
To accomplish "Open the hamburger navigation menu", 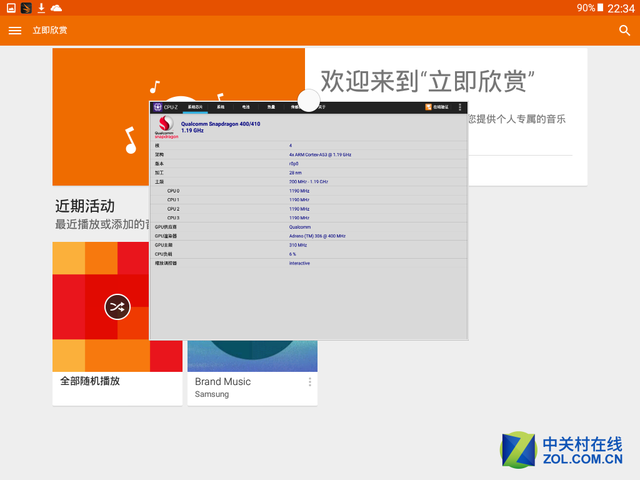I will (x=15, y=31).
